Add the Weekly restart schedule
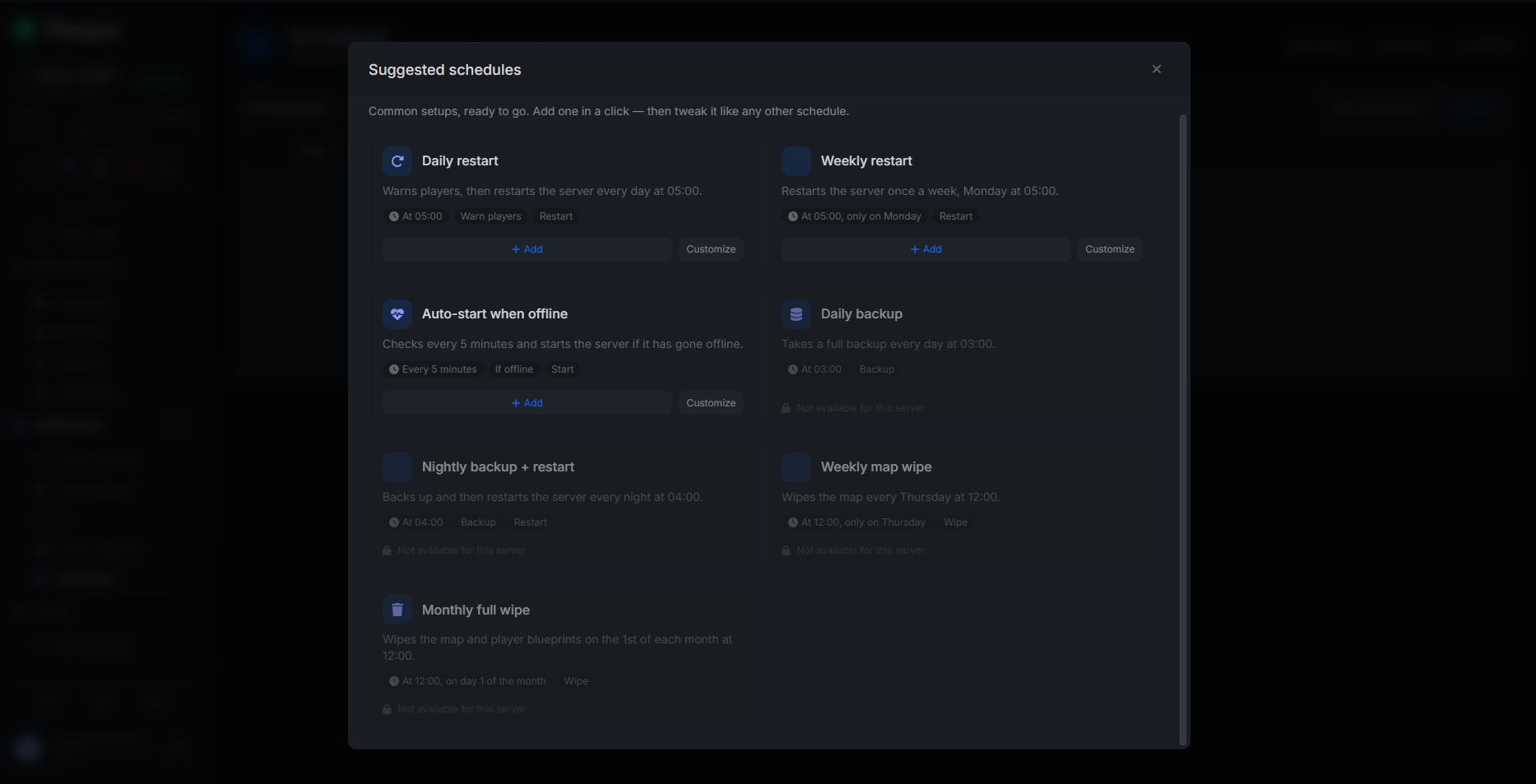This screenshot has width=1536, height=784. (926, 249)
